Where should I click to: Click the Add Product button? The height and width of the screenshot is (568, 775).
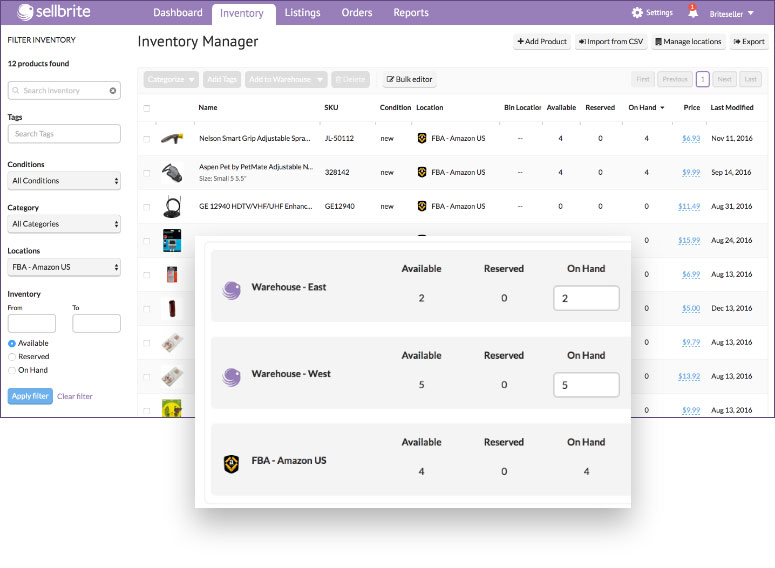(542, 42)
